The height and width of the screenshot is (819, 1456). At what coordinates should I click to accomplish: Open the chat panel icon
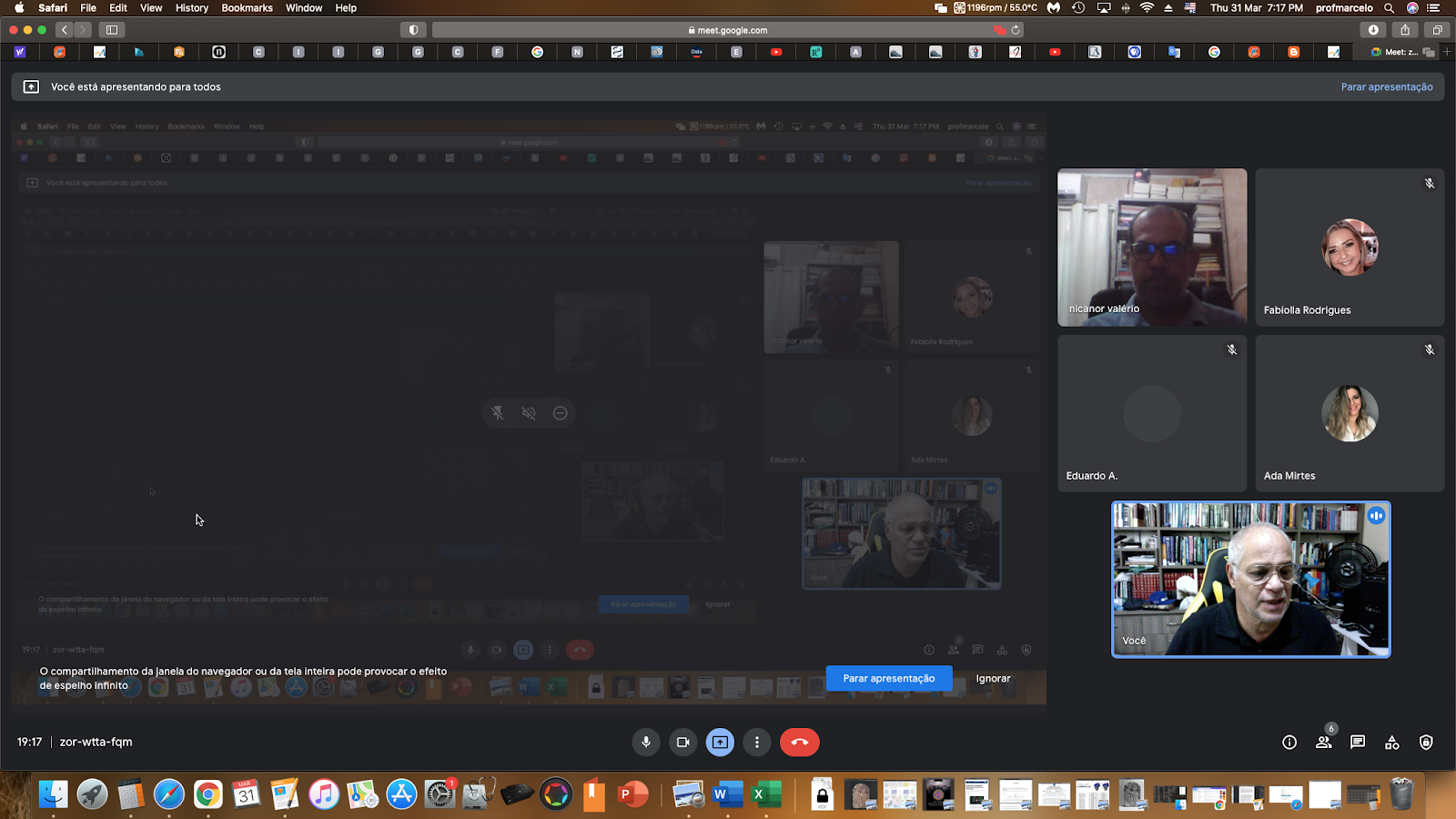1358,743
